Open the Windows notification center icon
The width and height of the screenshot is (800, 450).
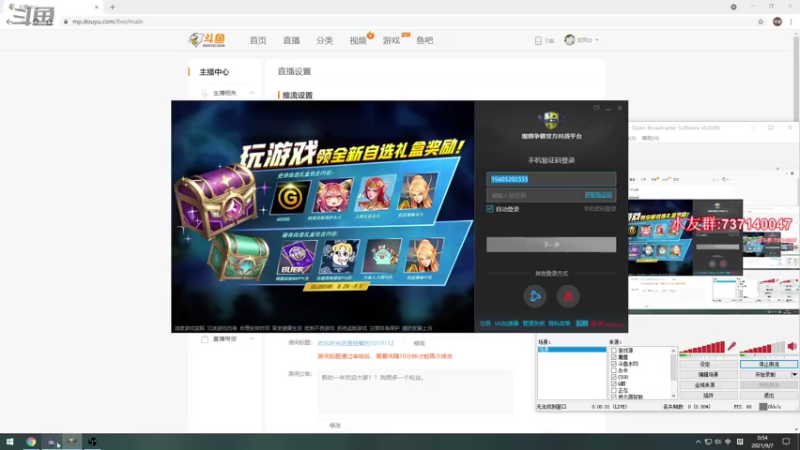786,442
